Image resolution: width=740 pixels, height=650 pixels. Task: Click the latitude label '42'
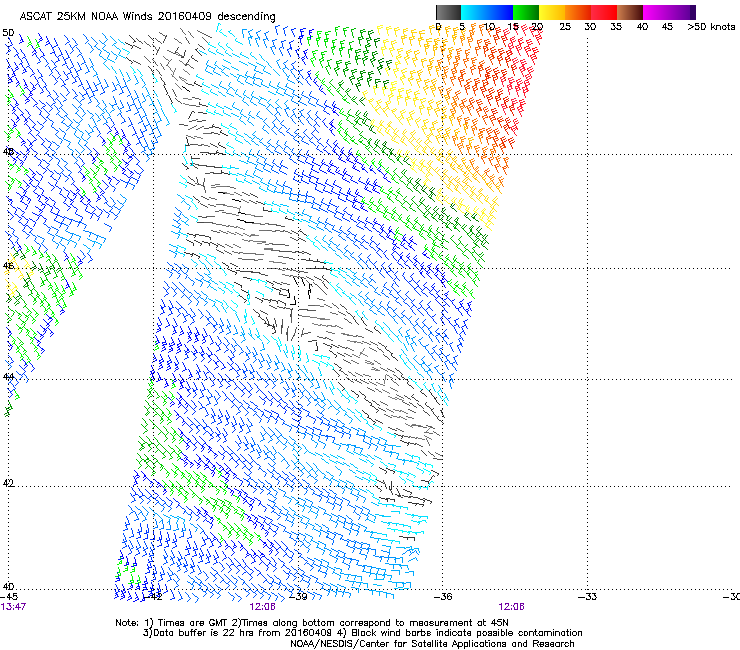tap(8, 483)
